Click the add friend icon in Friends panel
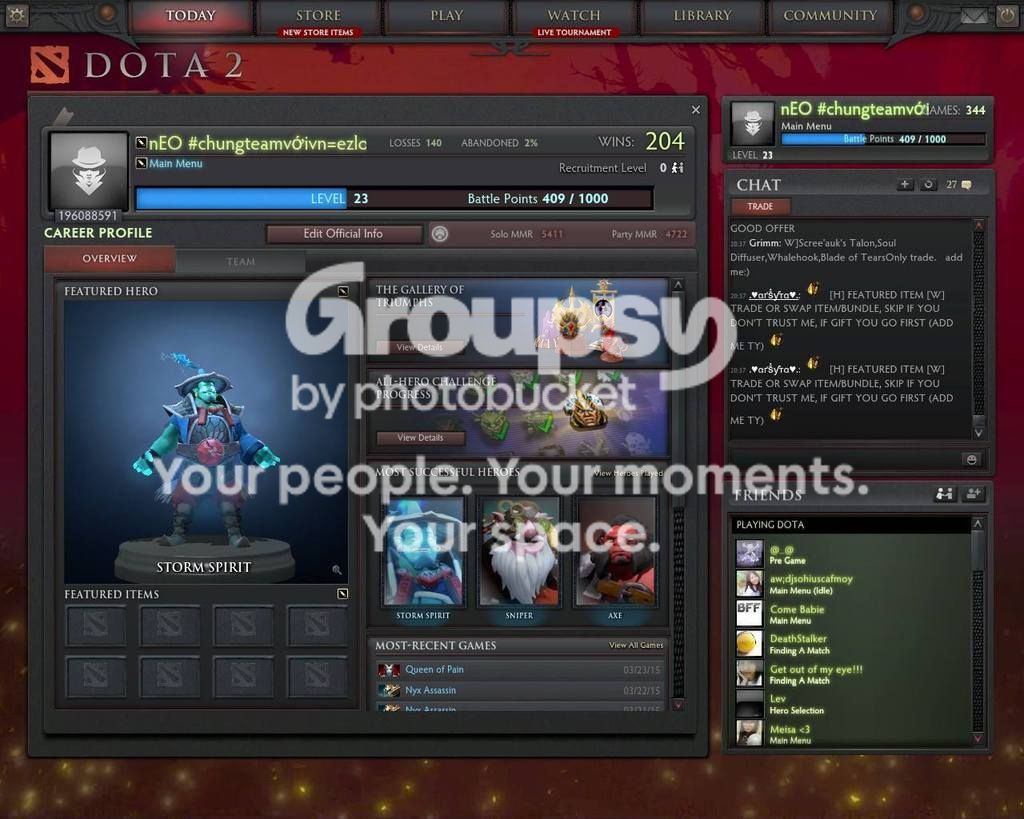The image size is (1024, 819). click(x=974, y=494)
